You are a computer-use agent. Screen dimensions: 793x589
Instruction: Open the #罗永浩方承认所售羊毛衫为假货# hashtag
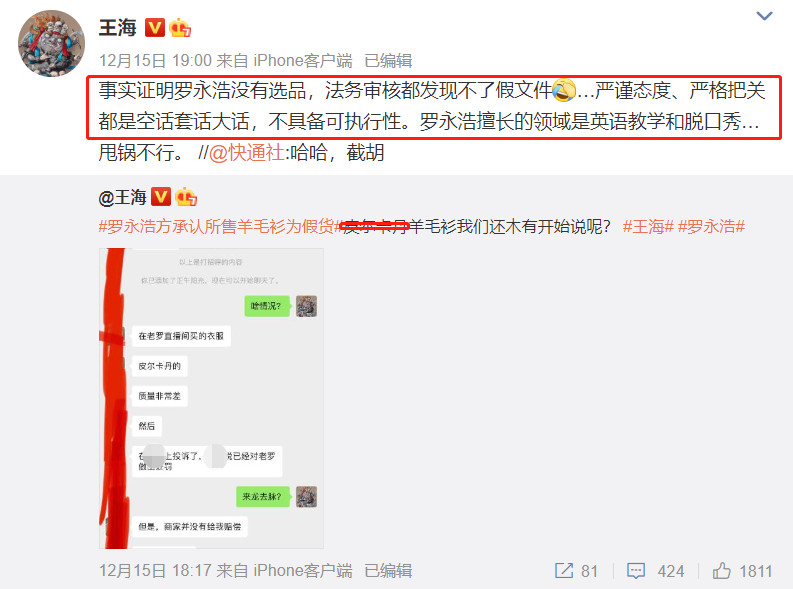point(221,226)
